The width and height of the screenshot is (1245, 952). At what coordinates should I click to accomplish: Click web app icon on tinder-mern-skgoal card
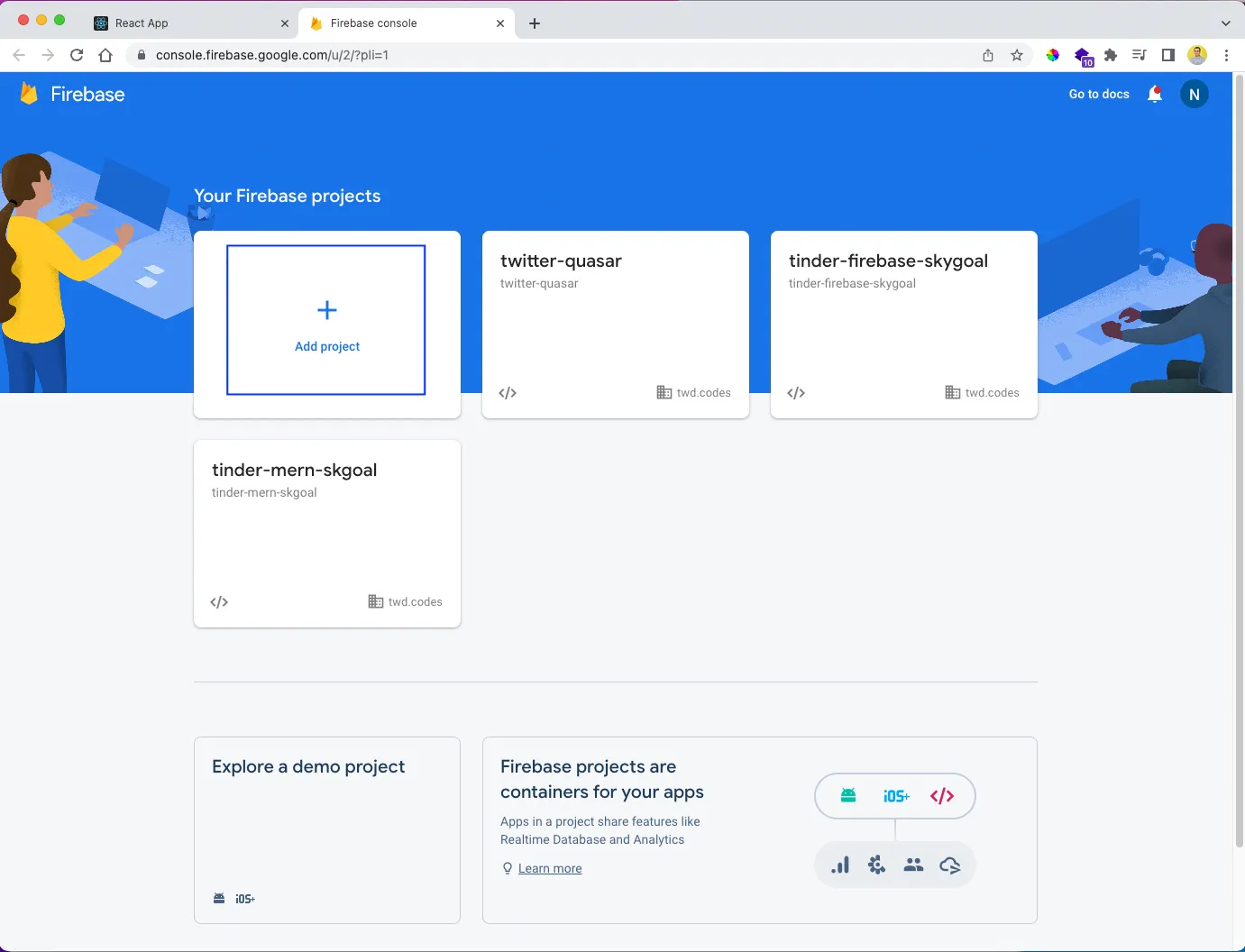219,602
